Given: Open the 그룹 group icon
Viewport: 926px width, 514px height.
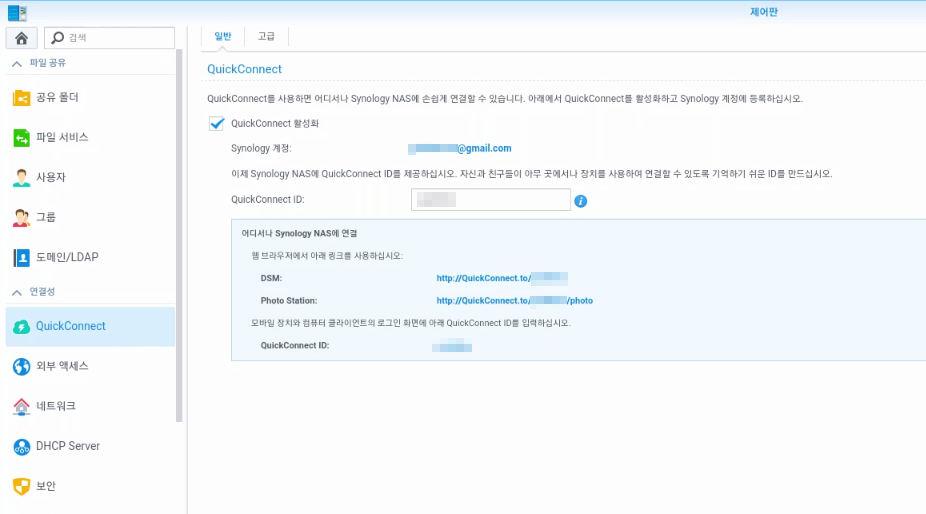Looking at the screenshot, I should tap(21, 217).
